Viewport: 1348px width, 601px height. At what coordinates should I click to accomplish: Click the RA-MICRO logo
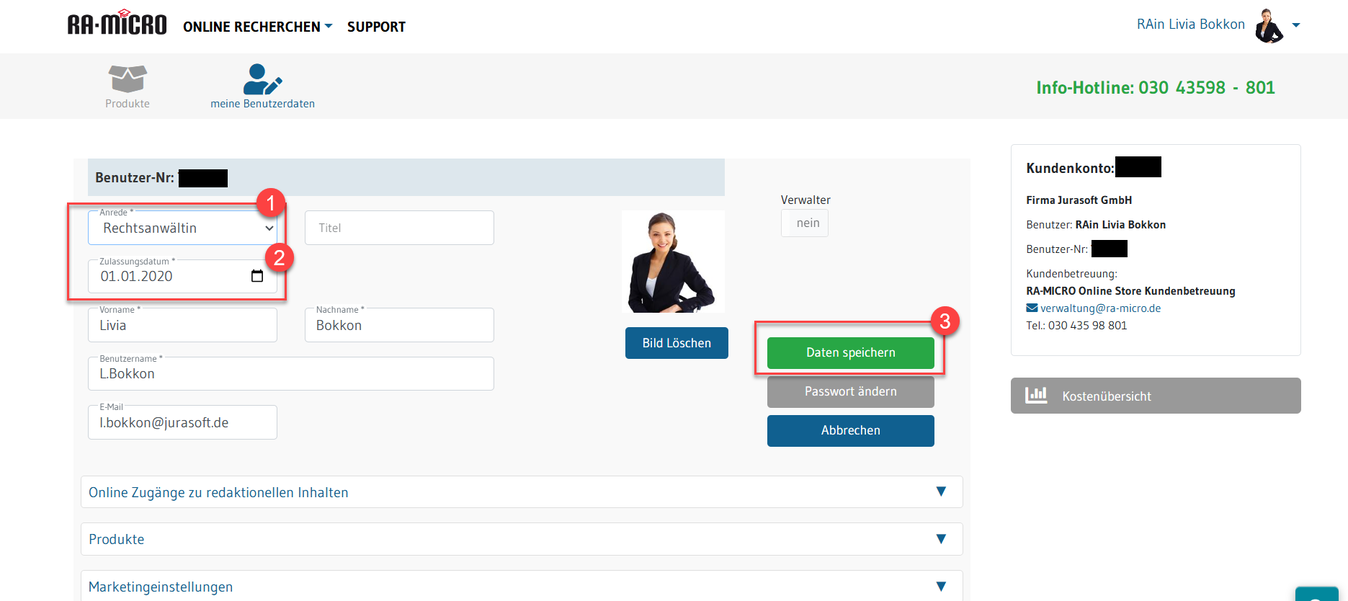[x=117, y=25]
